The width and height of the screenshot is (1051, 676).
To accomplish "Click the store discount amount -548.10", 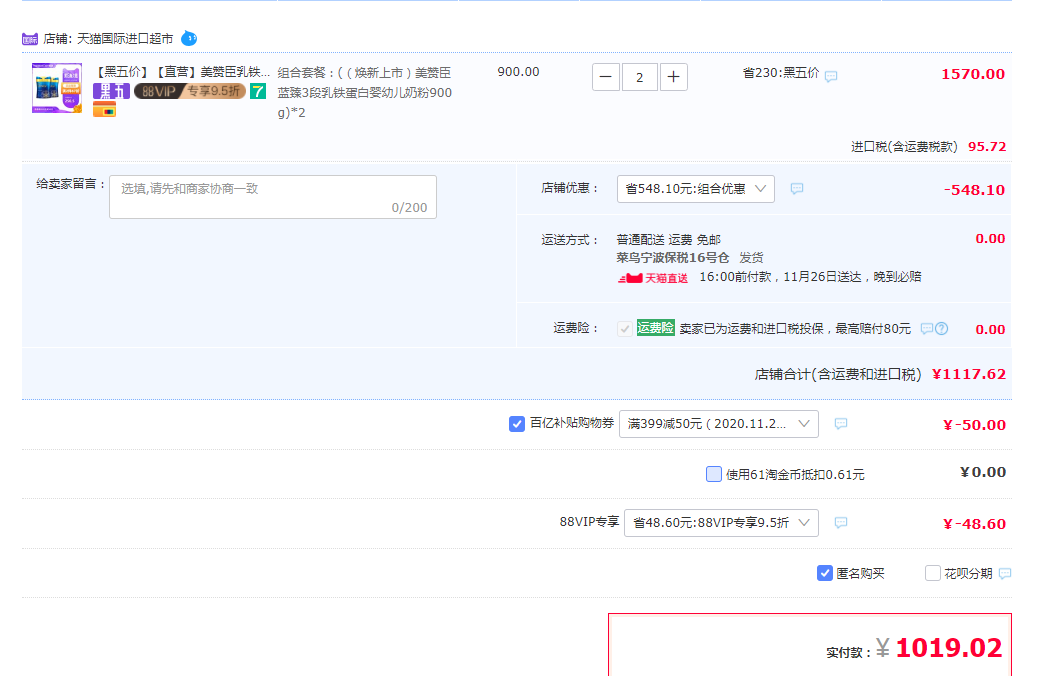I will pyautogui.click(x=974, y=190).
